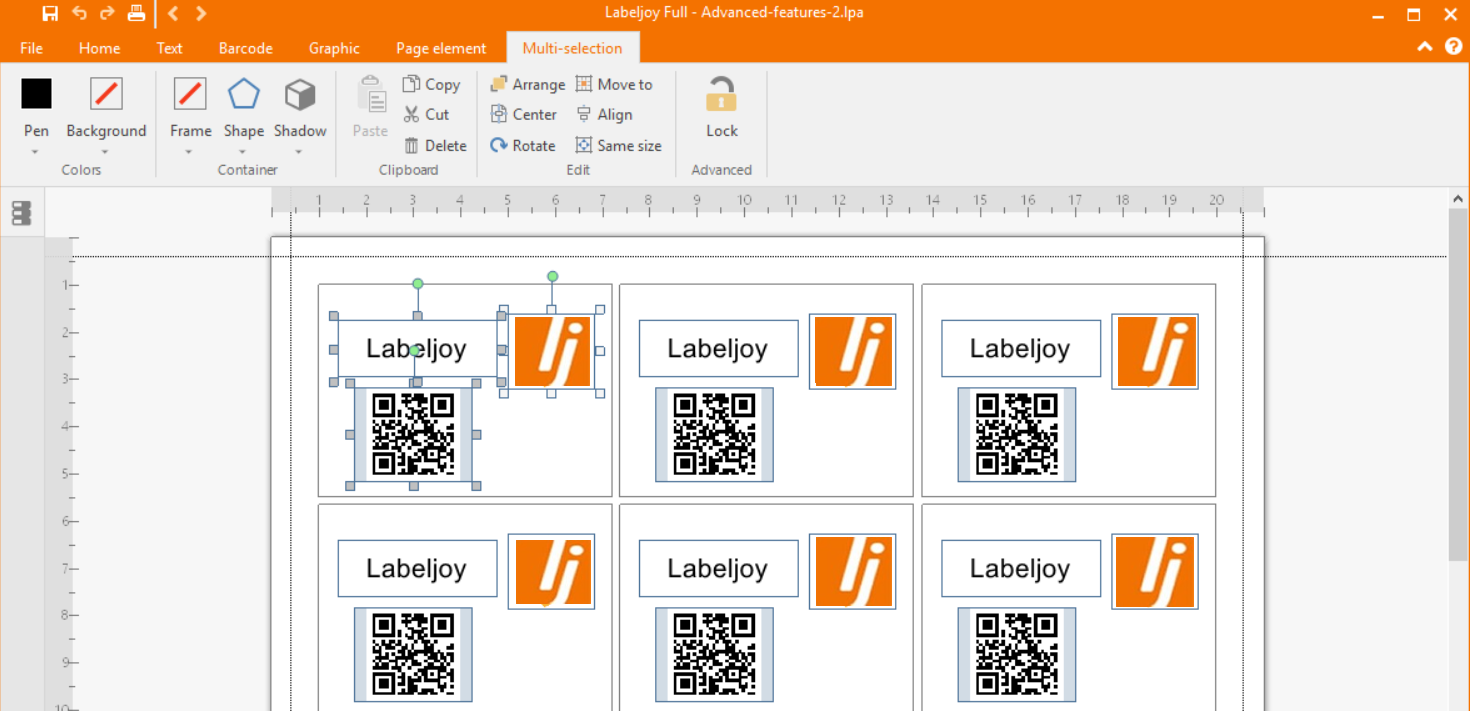The height and width of the screenshot is (711, 1470).
Task: Go to previous page arrow
Action: 173,13
